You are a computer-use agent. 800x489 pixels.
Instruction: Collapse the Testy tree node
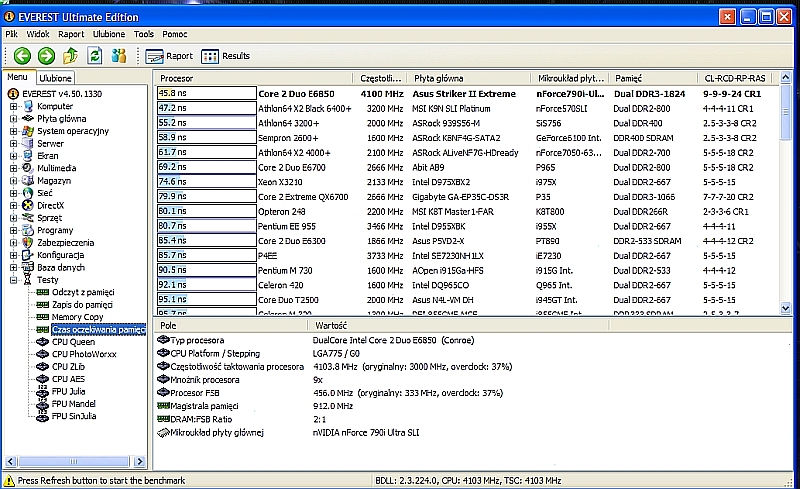click(13, 280)
